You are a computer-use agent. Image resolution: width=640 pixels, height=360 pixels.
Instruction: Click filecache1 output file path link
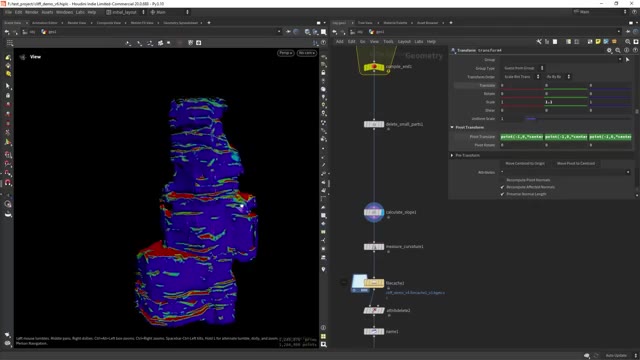(415, 293)
